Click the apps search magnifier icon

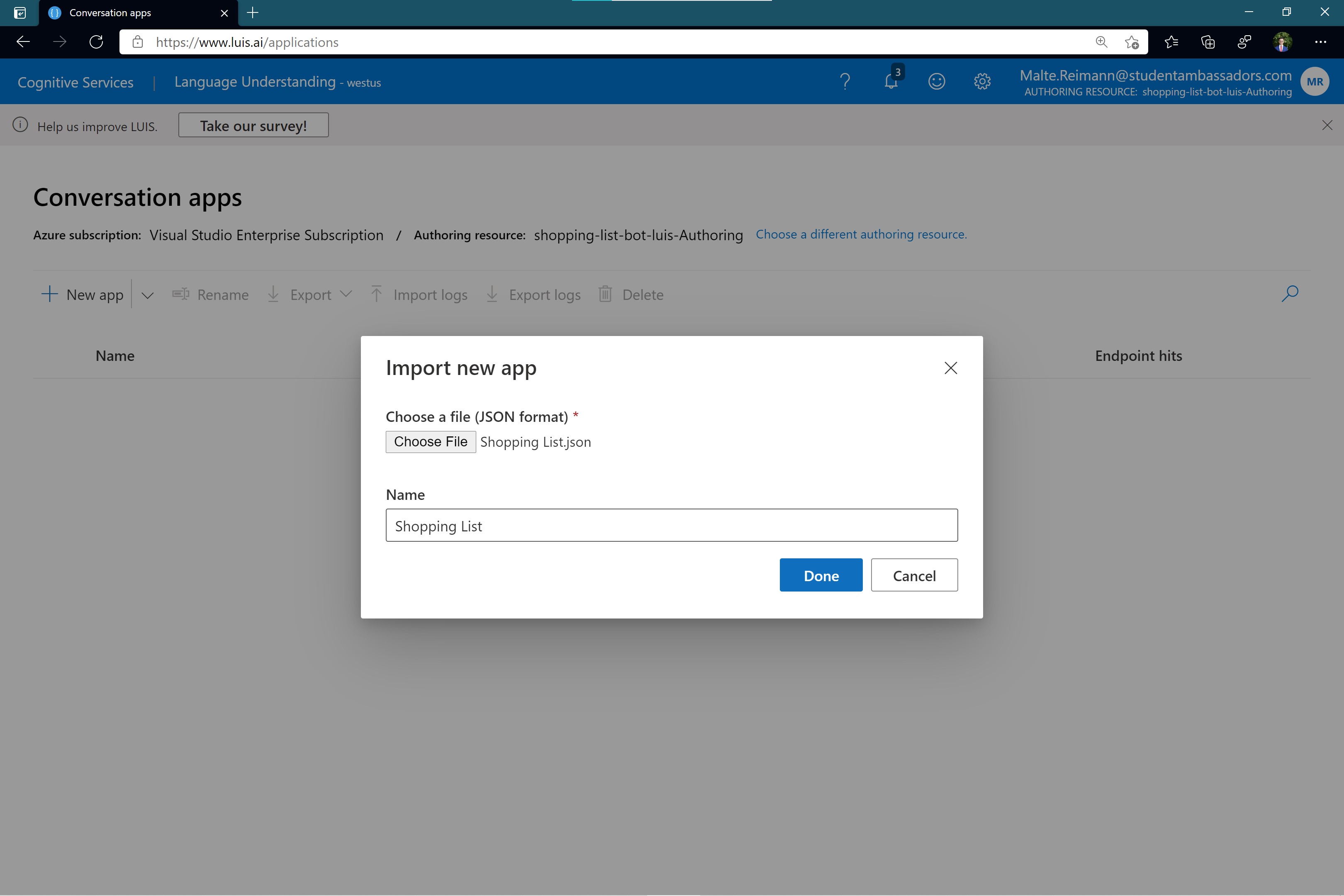point(1290,294)
